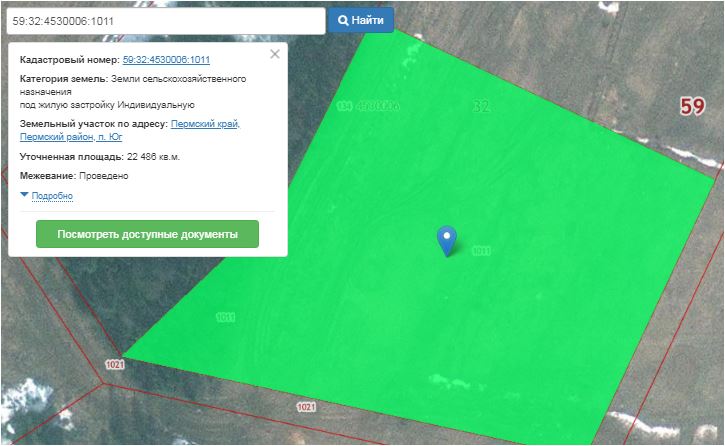Click the magnifier icon in the Найти button
Viewport: 725px width, 446px height.
coord(343,20)
